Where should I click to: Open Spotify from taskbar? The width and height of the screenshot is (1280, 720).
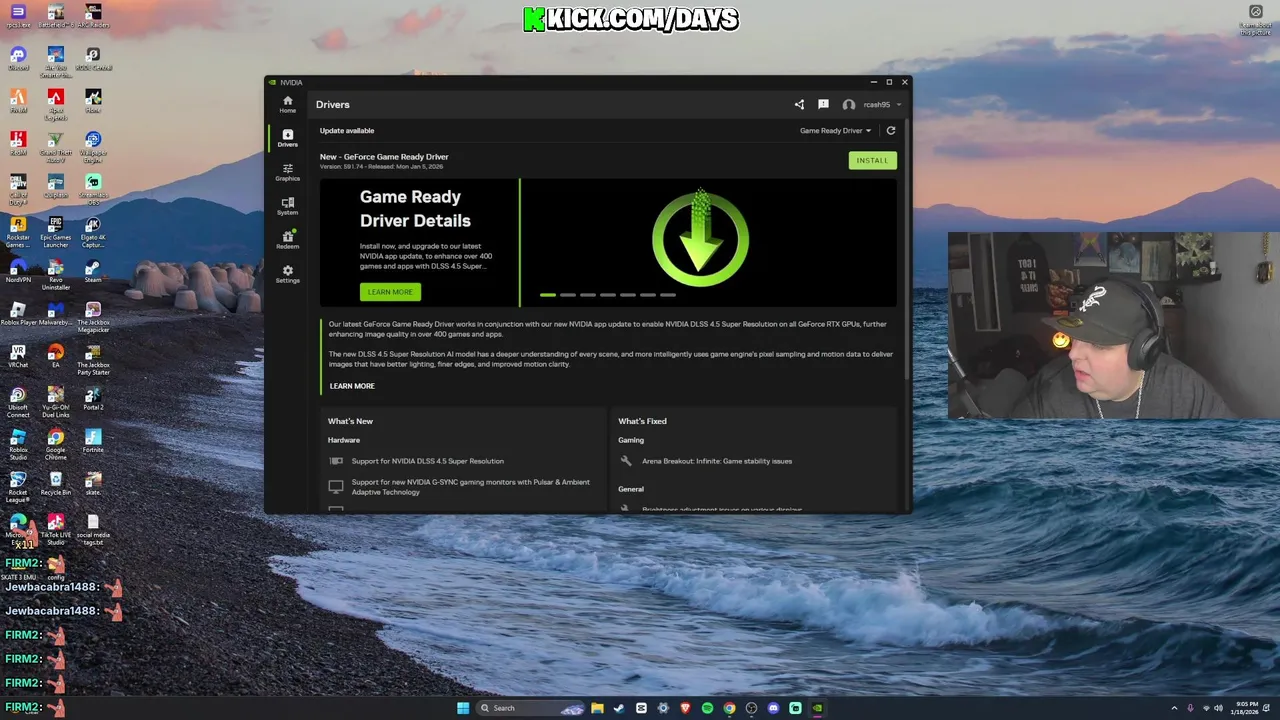(707, 708)
